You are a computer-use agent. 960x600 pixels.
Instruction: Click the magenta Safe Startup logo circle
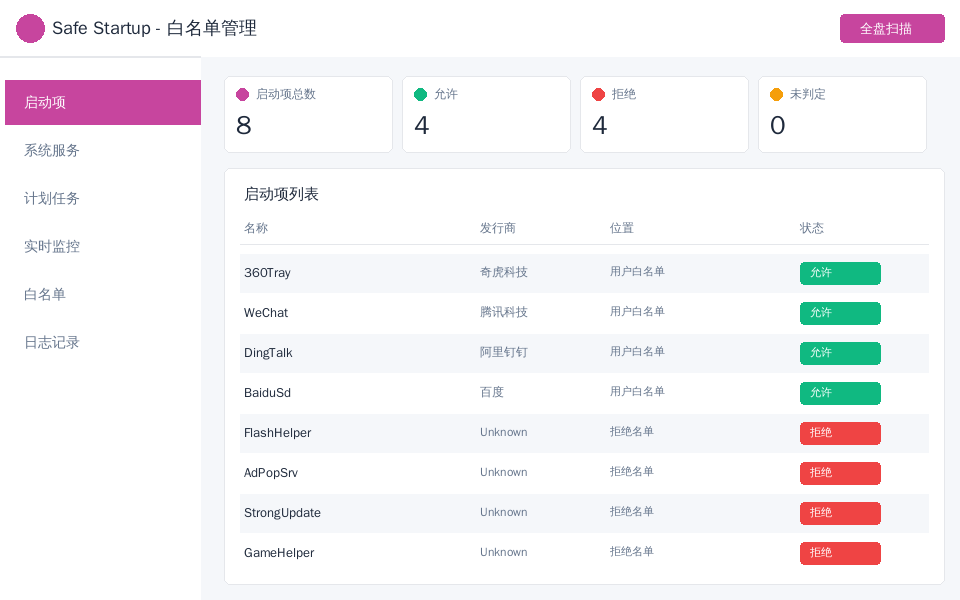click(30, 28)
